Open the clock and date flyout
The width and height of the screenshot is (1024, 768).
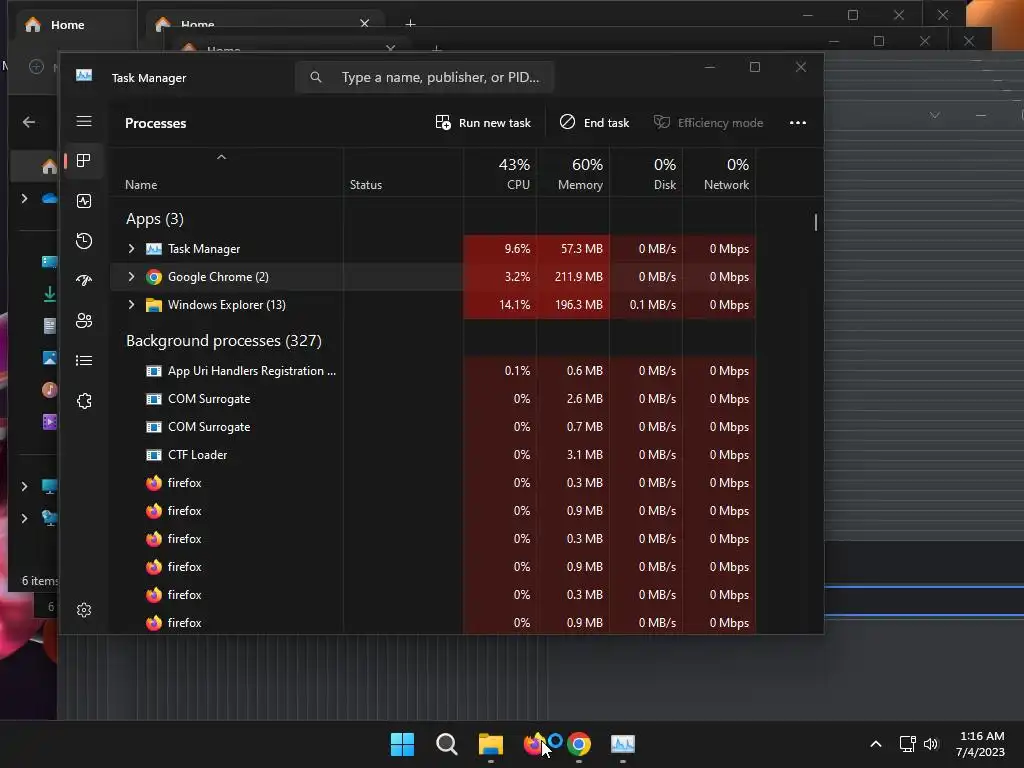pyautogui.click(x=980, y=744)
